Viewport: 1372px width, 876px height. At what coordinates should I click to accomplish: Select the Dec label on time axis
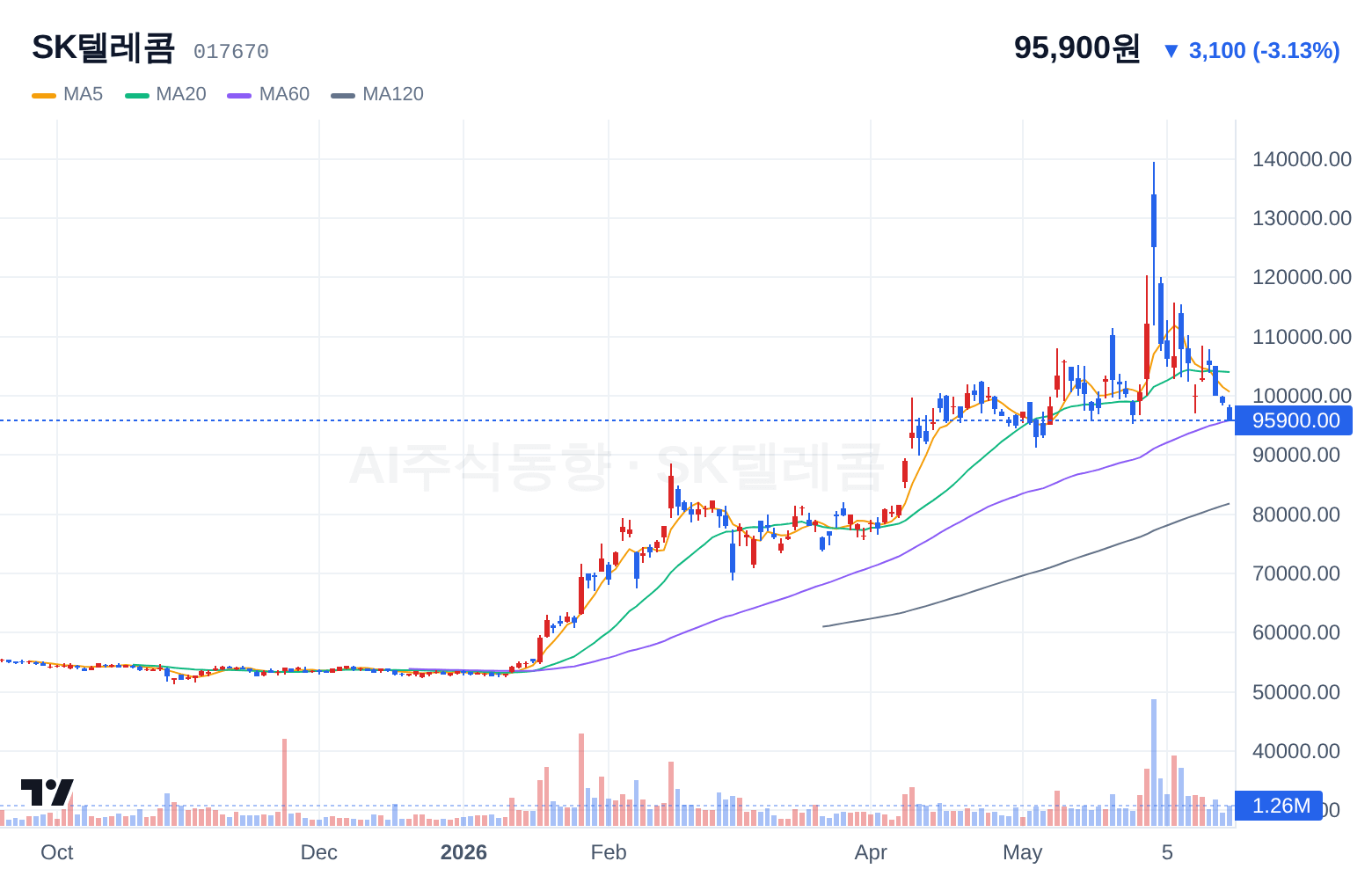(318, 852)
